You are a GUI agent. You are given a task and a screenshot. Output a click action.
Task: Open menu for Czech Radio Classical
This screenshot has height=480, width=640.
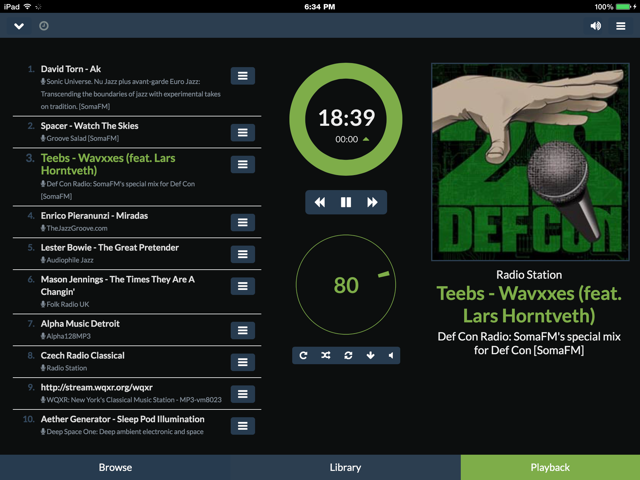[243, 362]
